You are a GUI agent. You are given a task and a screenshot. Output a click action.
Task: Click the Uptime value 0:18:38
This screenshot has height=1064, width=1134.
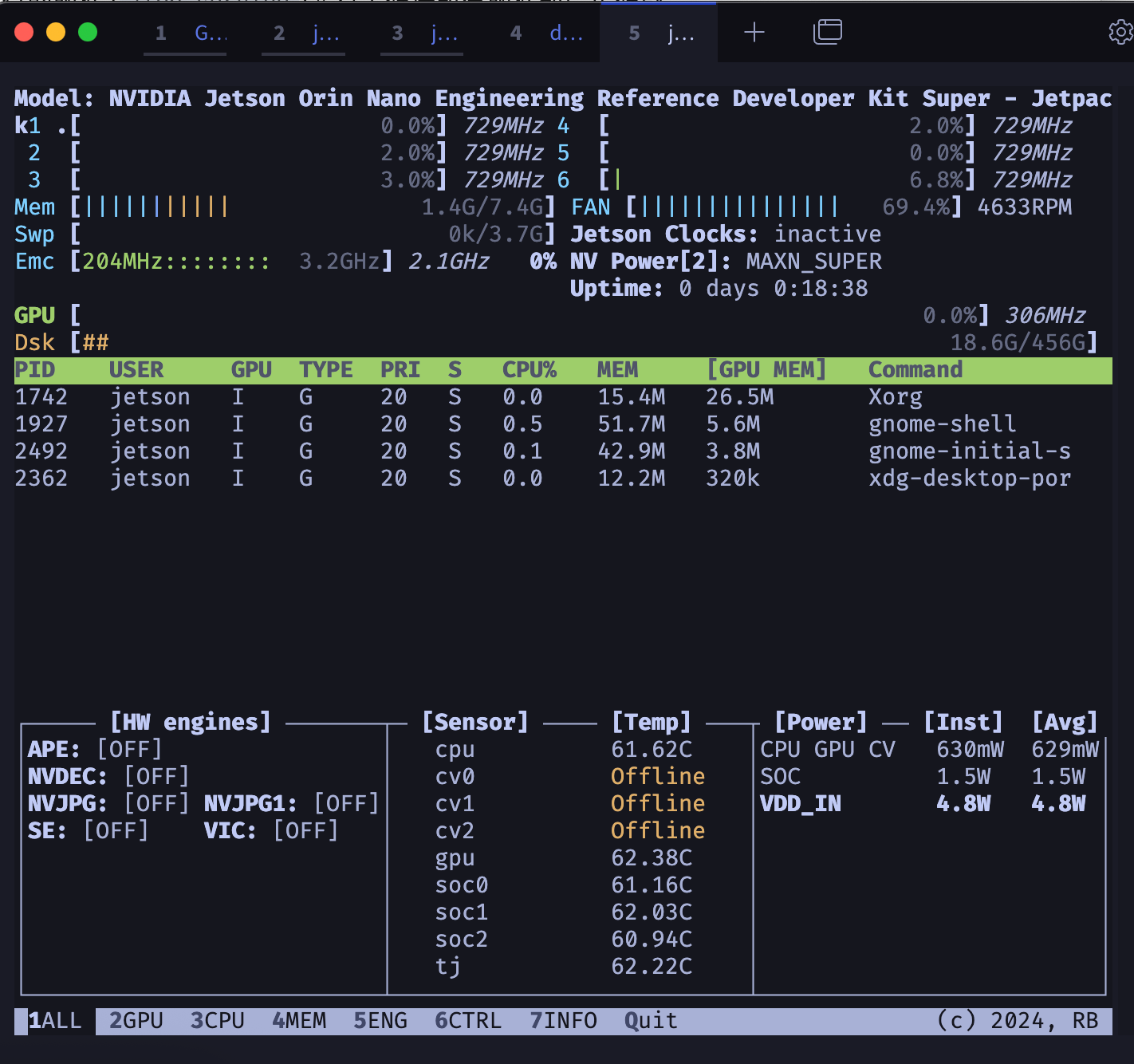(821, 289)
